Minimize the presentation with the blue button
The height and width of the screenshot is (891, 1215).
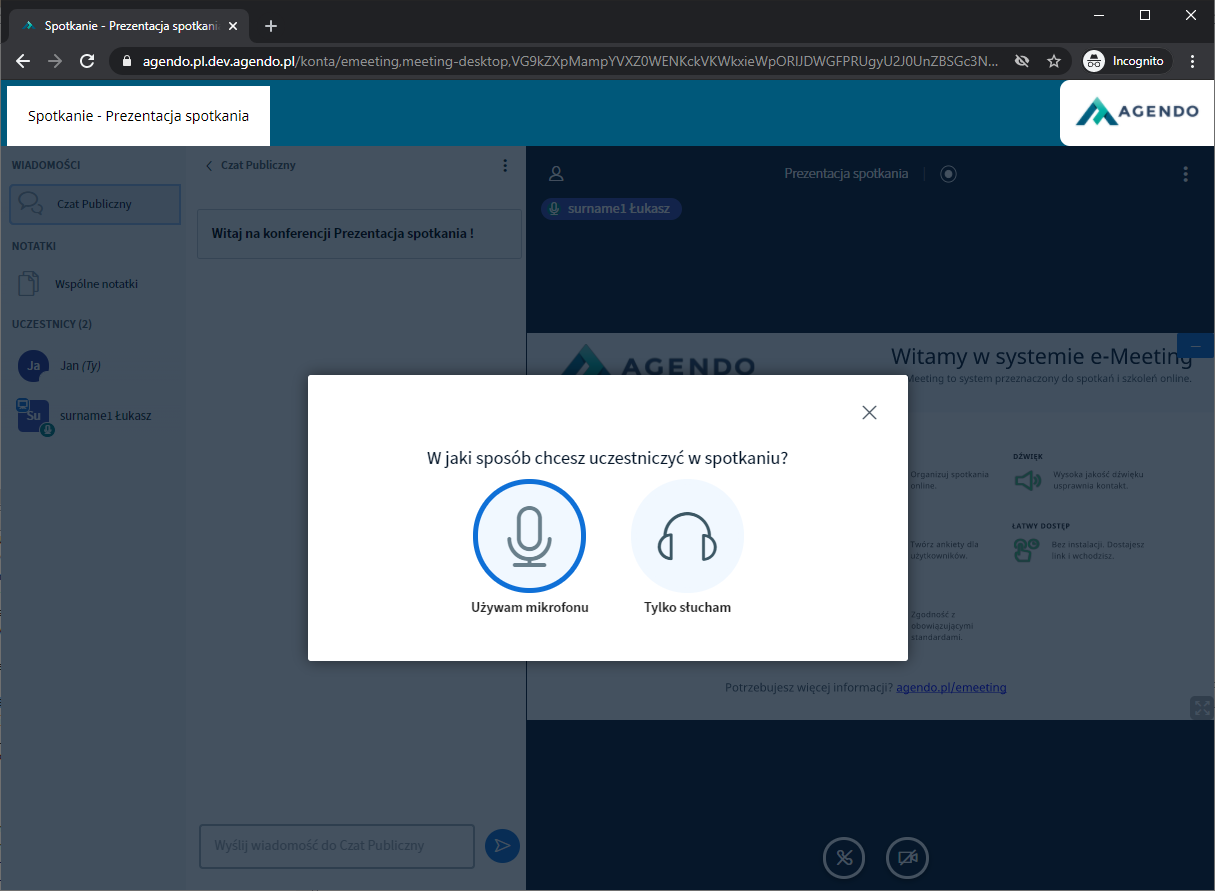pyautogui.click(x=1195, y=345)
